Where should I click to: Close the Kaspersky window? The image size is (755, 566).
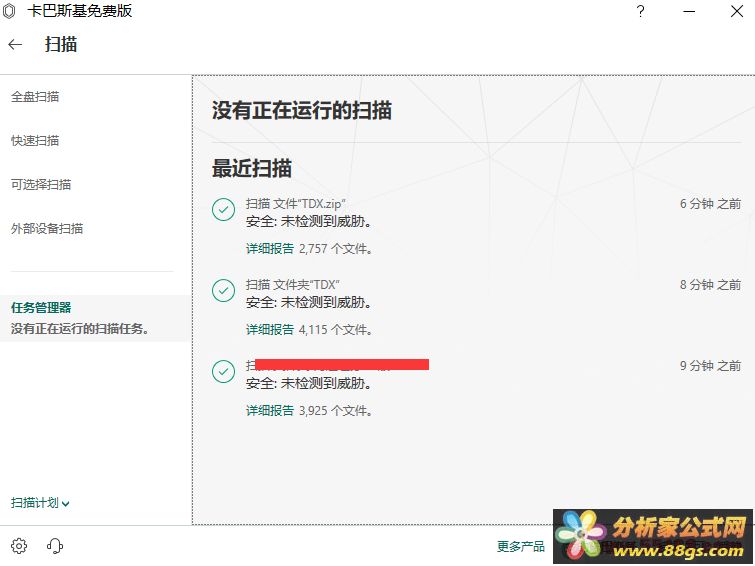click(x=737, y=11)
